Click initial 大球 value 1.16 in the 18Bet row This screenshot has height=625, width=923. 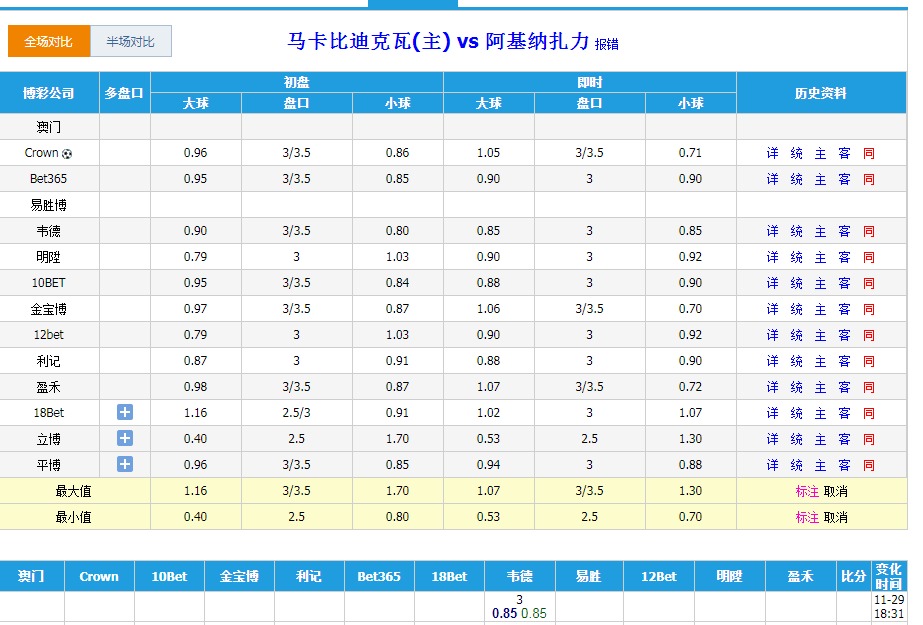coord(195,413)
